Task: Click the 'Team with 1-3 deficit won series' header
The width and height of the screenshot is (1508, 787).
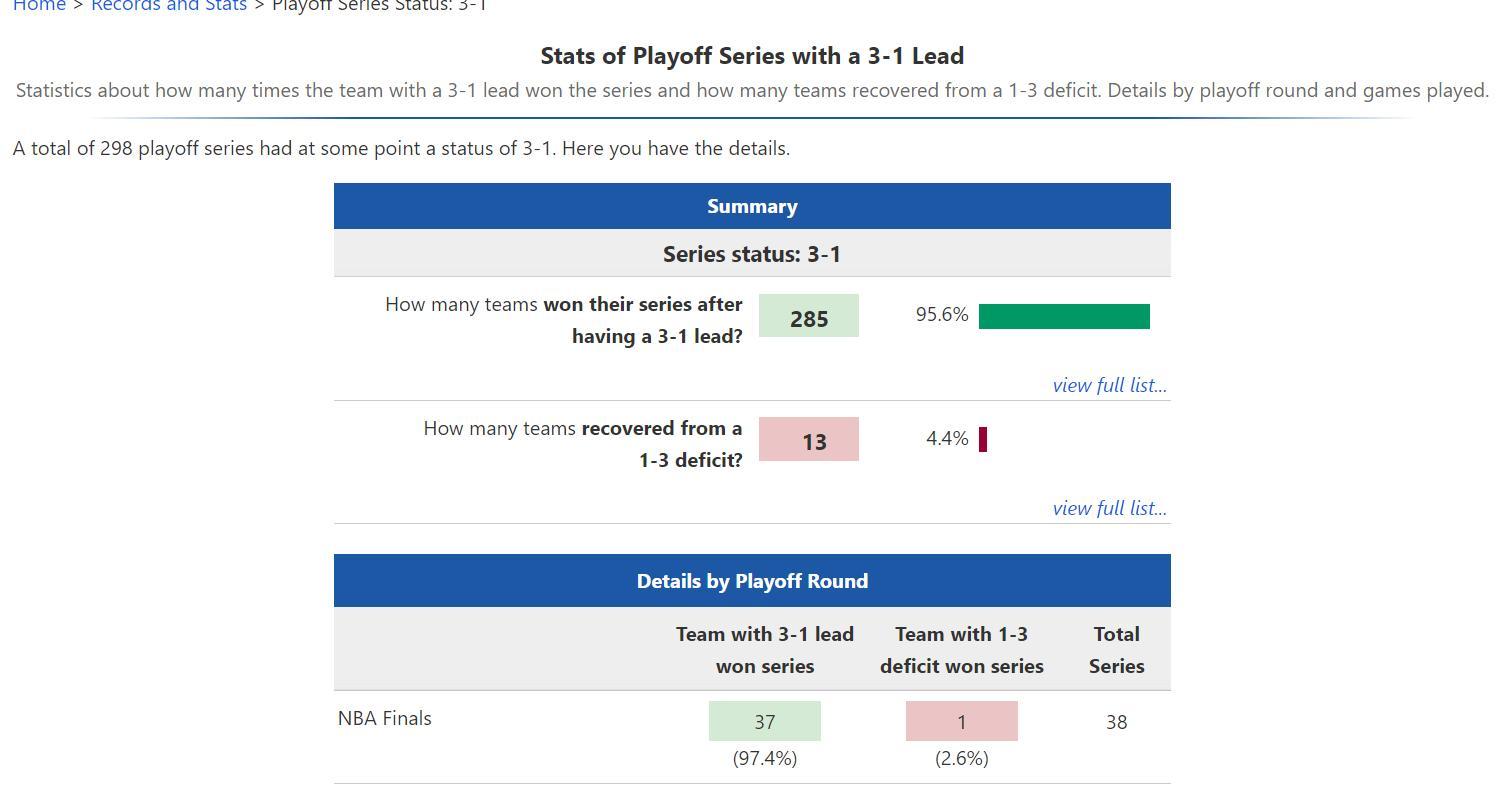Action: [x=962, y=650]
